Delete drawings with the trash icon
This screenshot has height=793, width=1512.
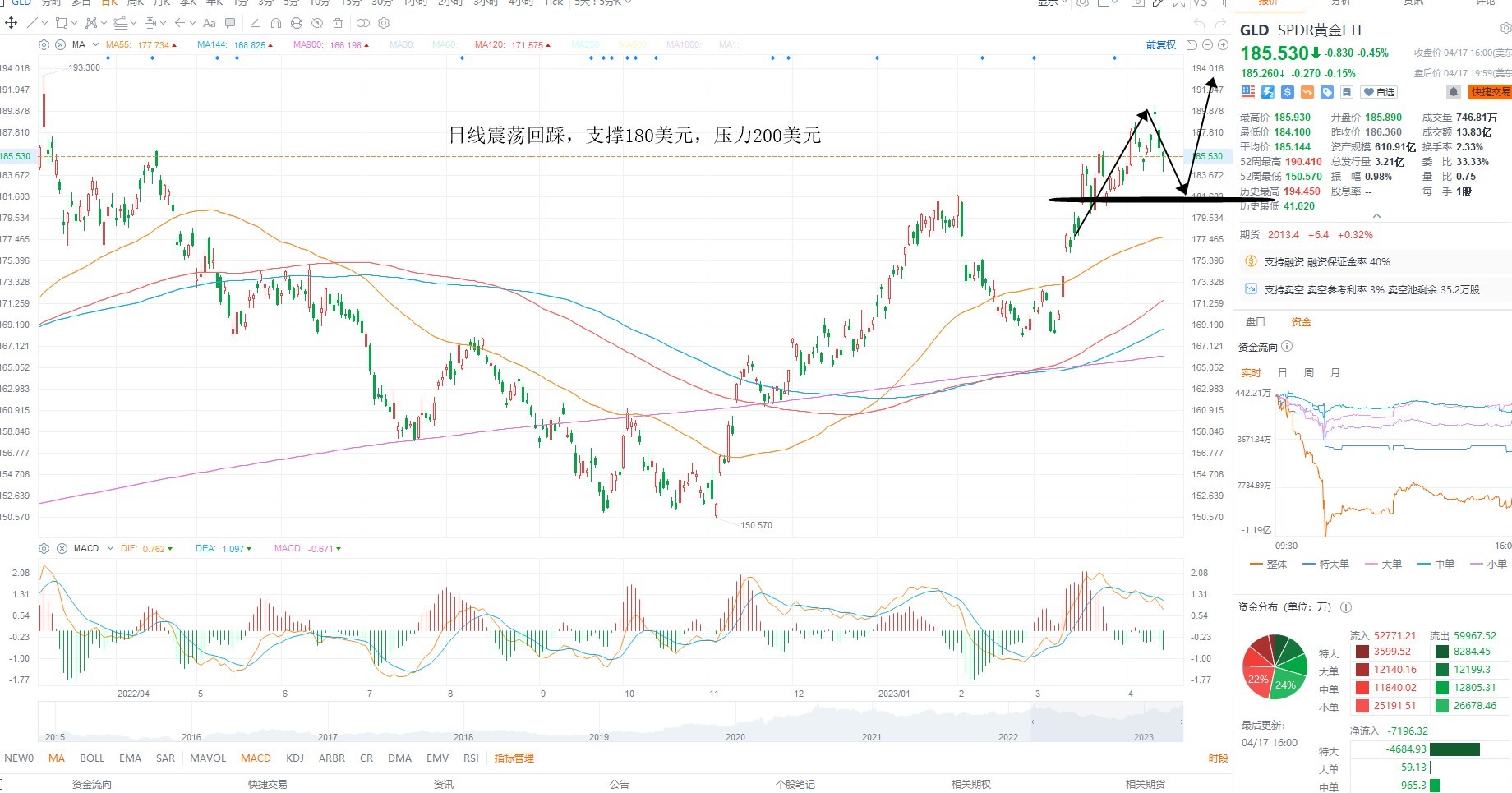pyautogui.click(x=338, y=23)
